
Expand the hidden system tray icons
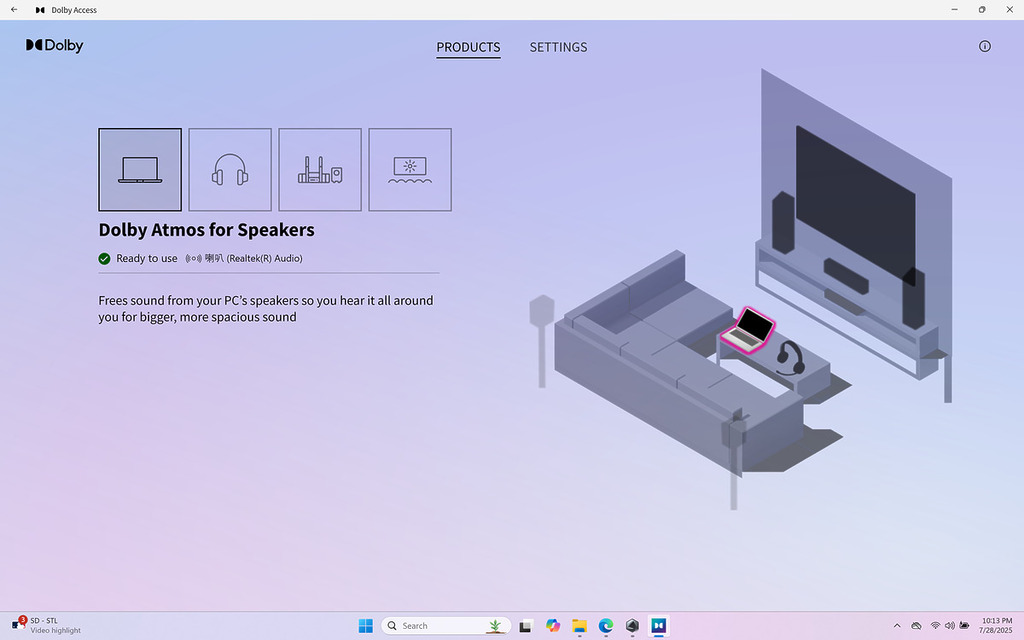tap(897, 626)
